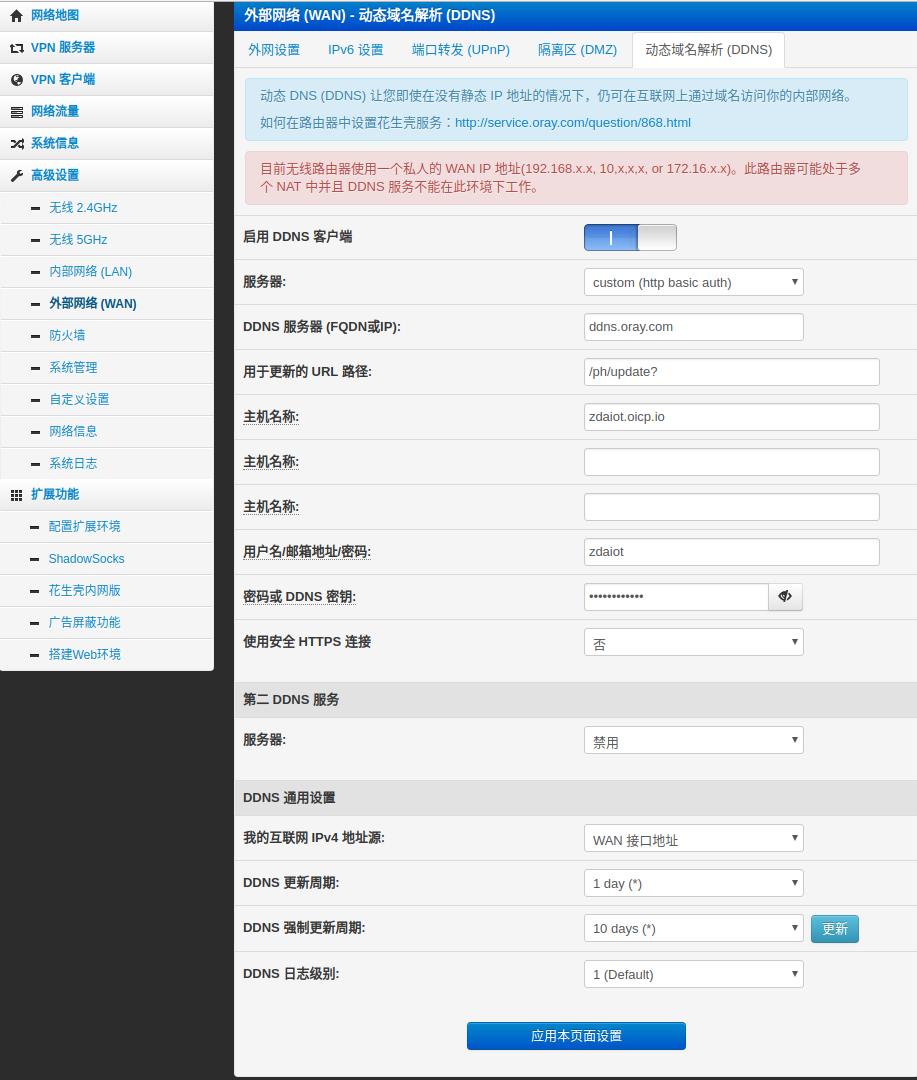Switch to the 端口转发 (UPnP) tab
Image resolution: width=917 pixels, height=1080 pixels.
[x=460, y=50]
